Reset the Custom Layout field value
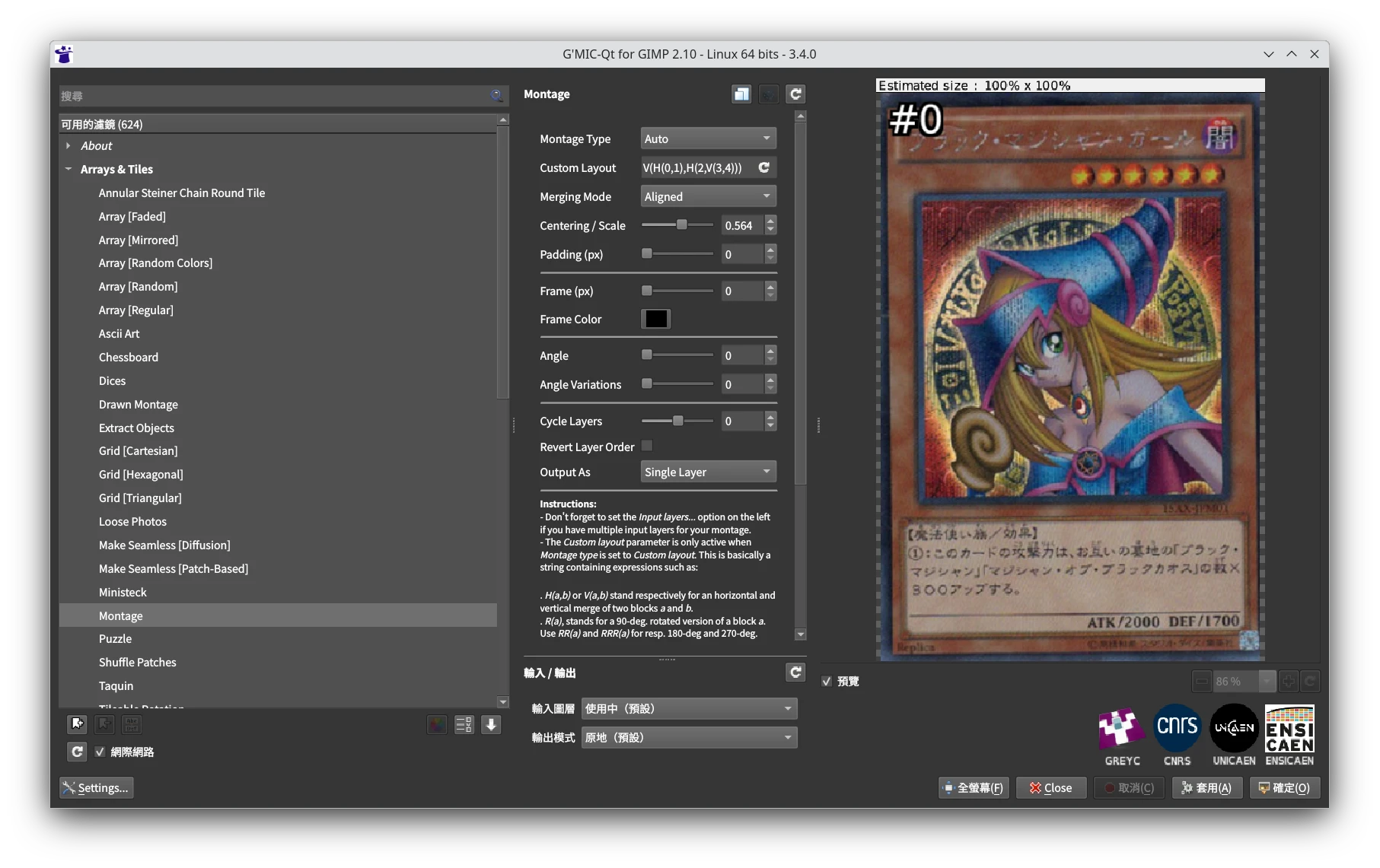 (764, 167)
